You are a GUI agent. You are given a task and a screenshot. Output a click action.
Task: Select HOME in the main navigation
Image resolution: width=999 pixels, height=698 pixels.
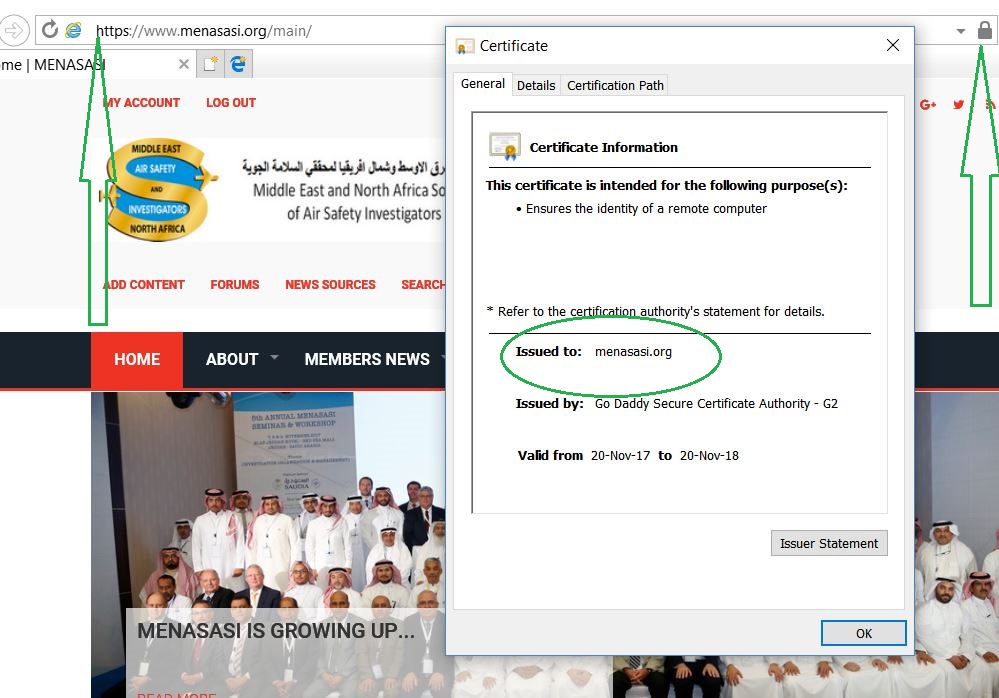(137, 359)
